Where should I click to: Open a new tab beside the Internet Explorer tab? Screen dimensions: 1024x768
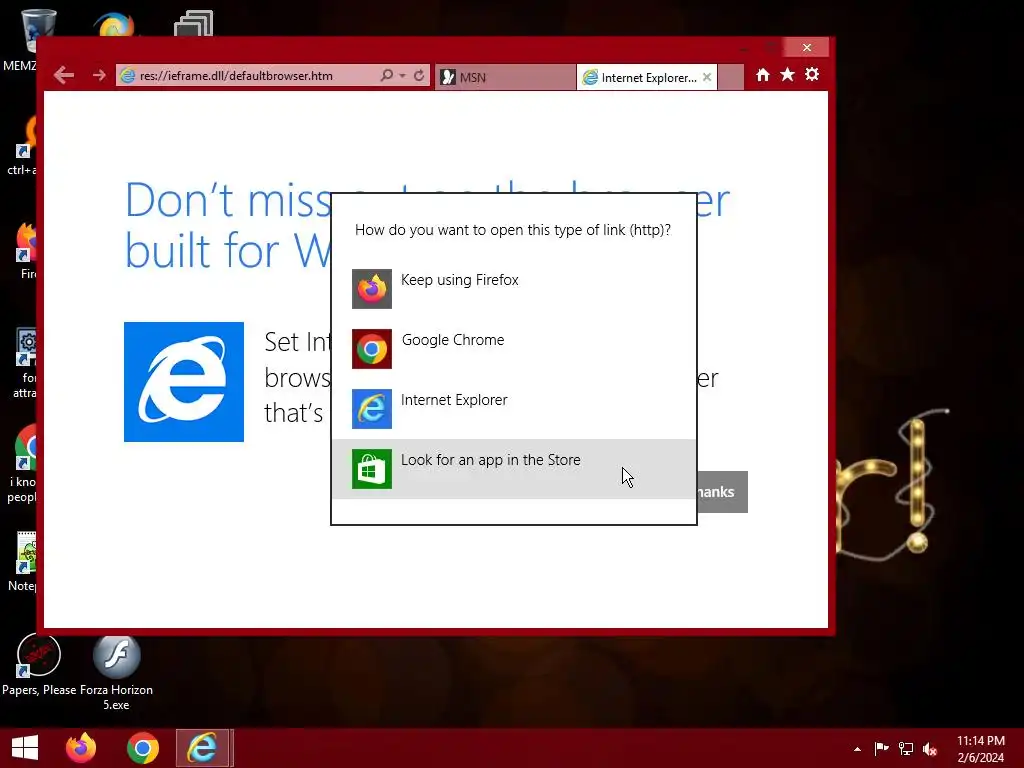[x=731, y=77]
